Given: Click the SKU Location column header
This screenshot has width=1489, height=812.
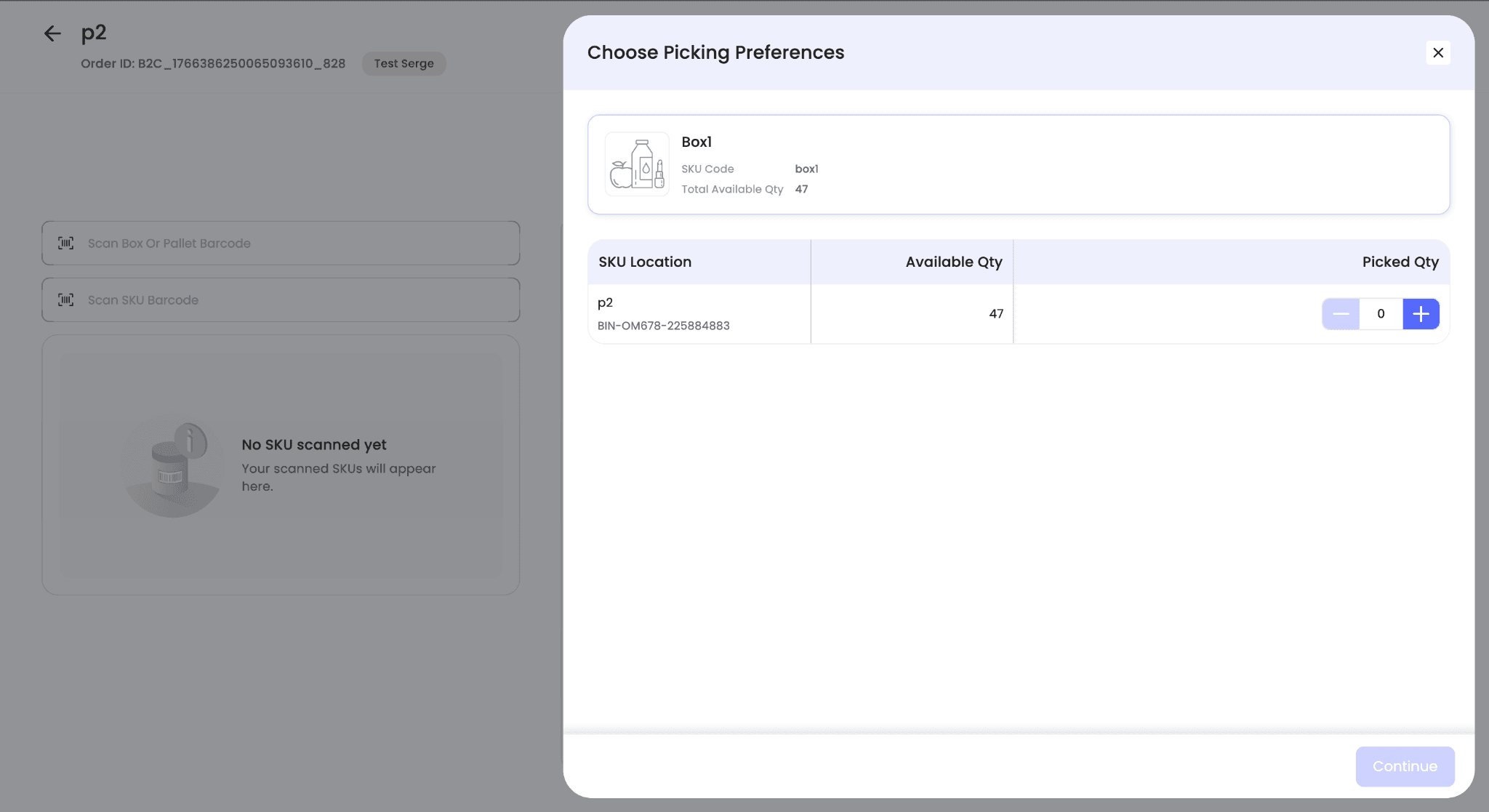Looking at the screenshot, I should coord(645,262).
